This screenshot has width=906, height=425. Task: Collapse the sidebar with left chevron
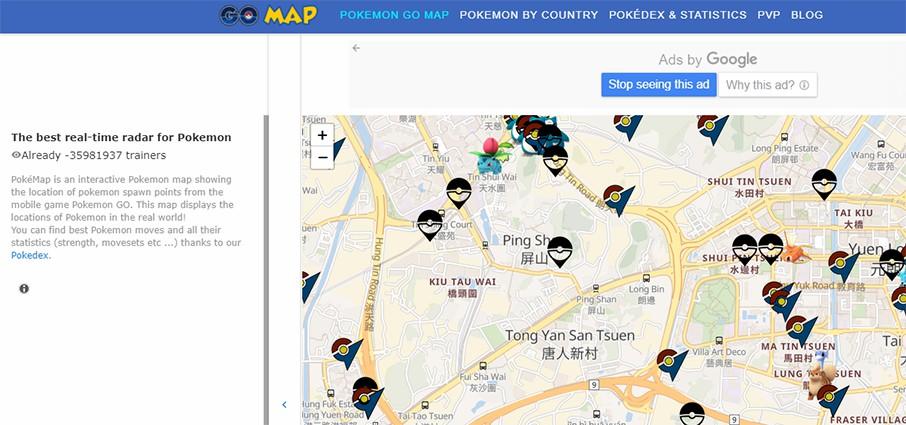point(284,405)
